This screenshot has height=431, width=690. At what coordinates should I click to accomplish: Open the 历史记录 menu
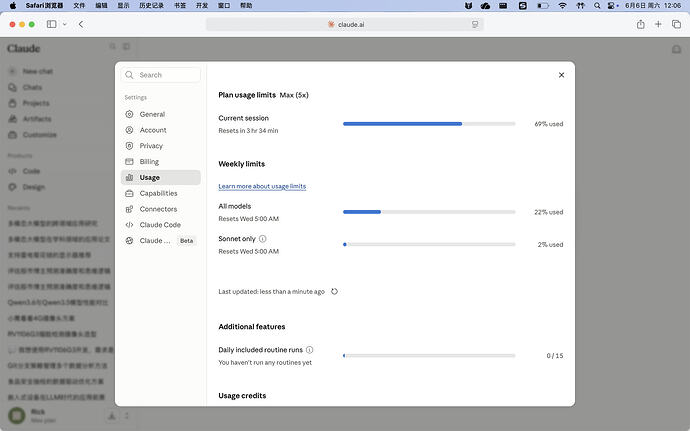tap(151, 5)
